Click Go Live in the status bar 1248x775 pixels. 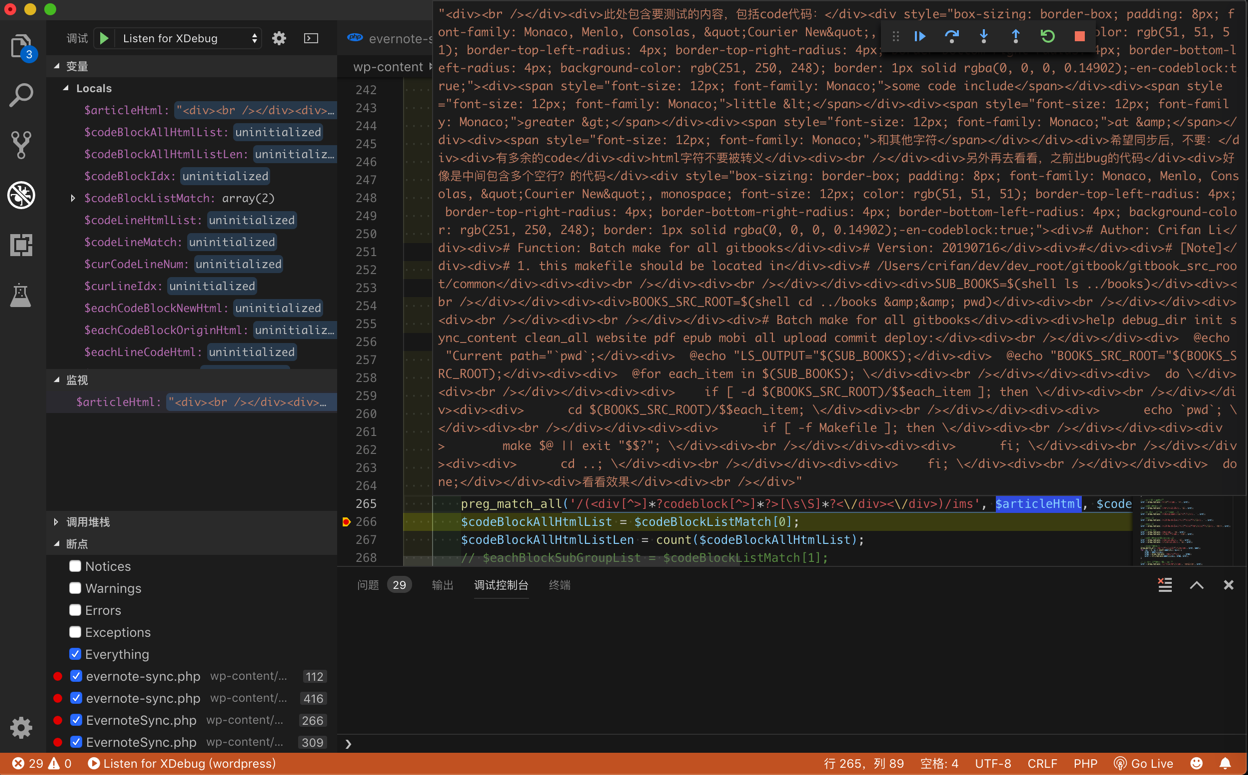tap(1143, 763)
